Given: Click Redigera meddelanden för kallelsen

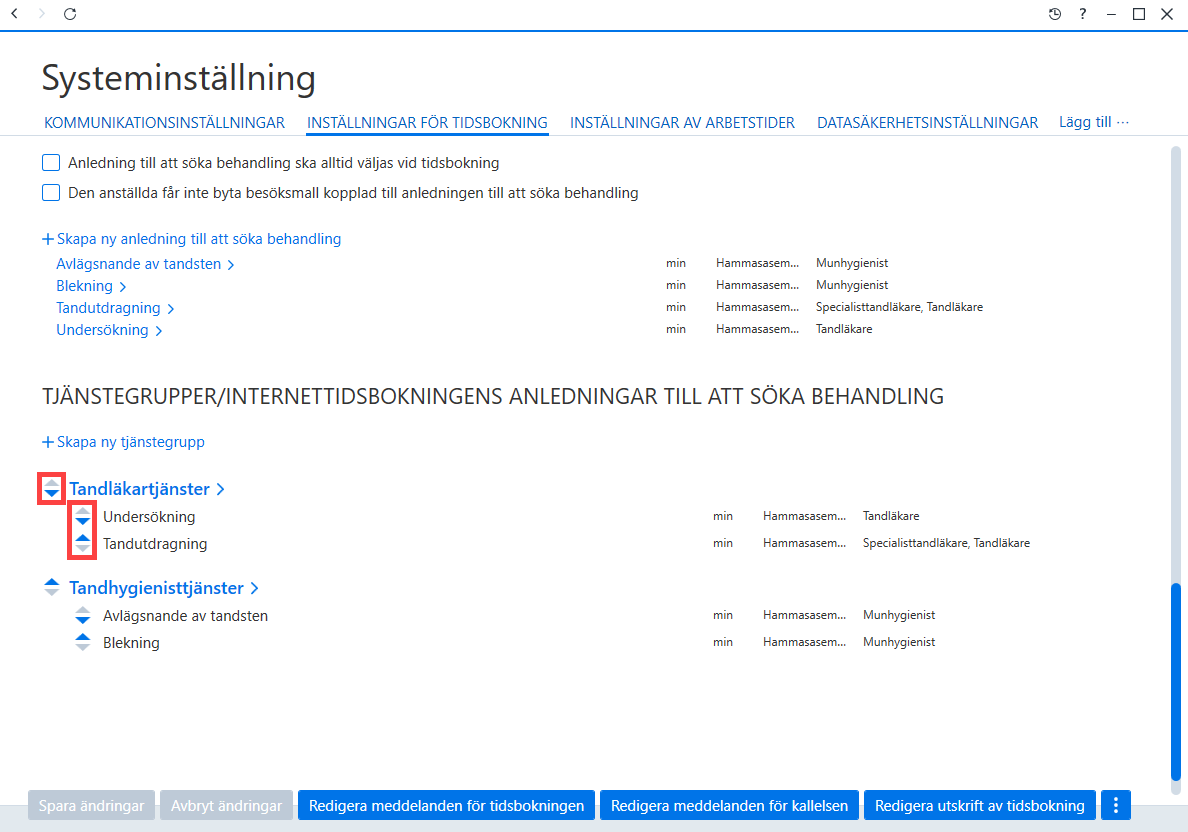Looking at the screenshot, I should pyautogui.click(x=730, y=805).
